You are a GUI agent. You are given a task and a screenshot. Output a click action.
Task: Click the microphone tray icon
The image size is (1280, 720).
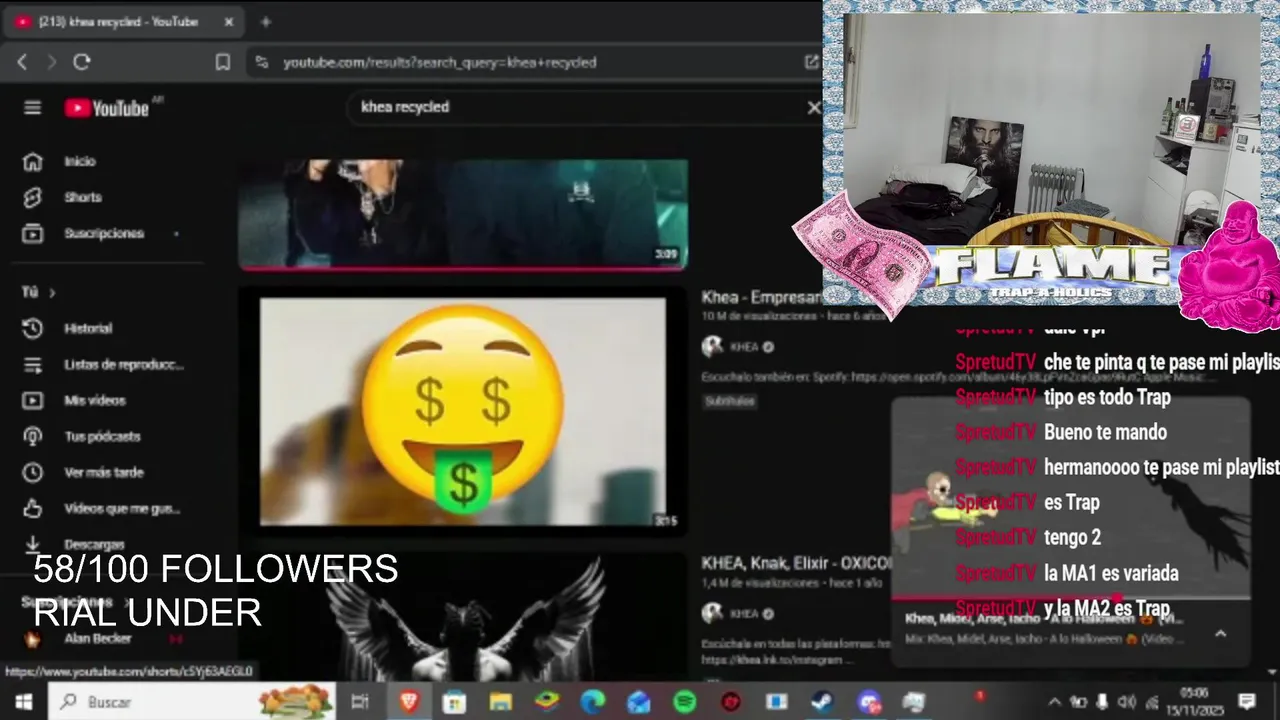1102,702
